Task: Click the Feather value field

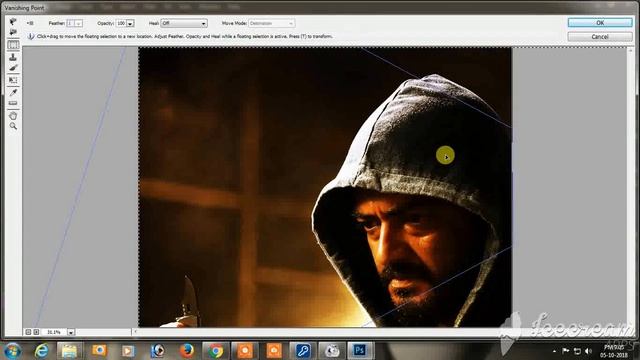Action: click(x=71, y=24)
